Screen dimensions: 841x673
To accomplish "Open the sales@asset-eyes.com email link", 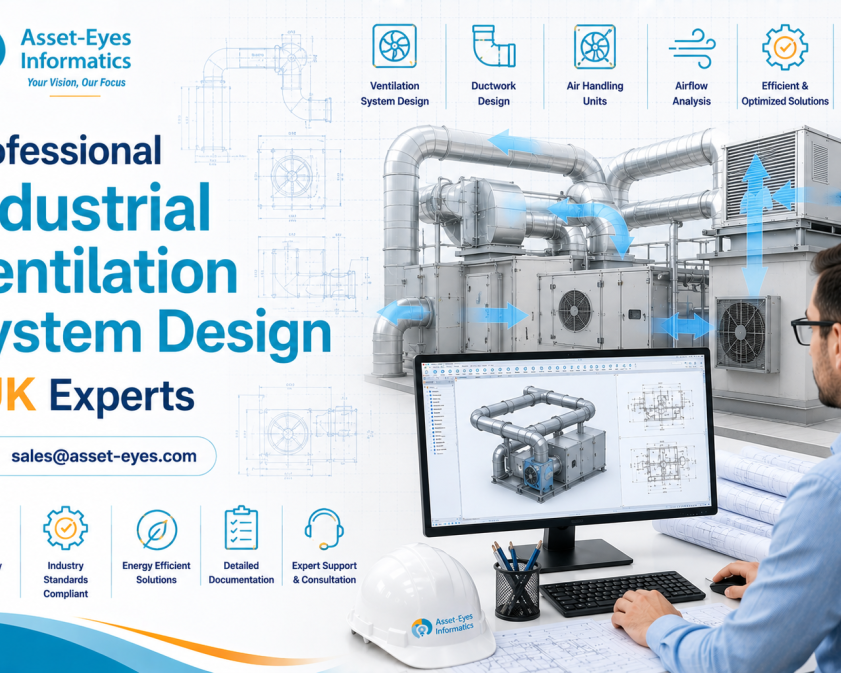I will [104, 456].
